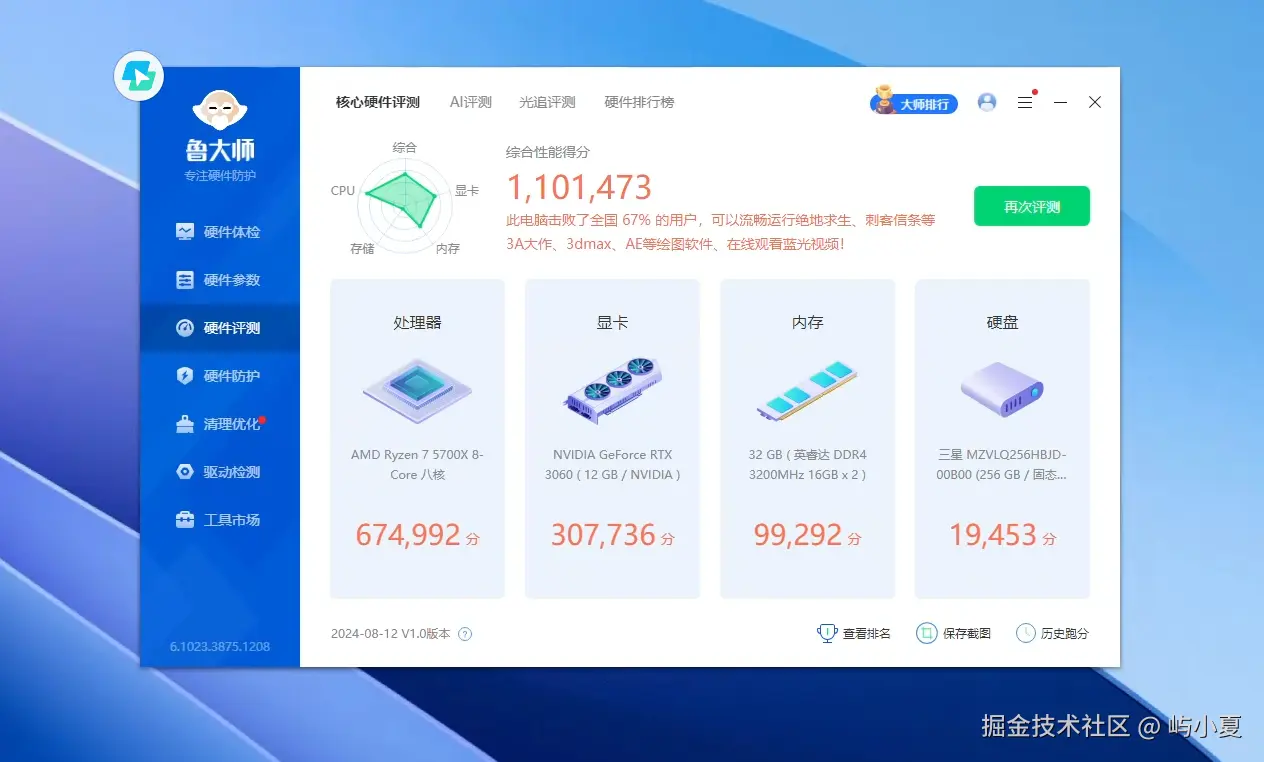The height and width of the screenshot is (762, 1264).
Task: Open the 大师排行 badge button
Action: click(914, 102)
